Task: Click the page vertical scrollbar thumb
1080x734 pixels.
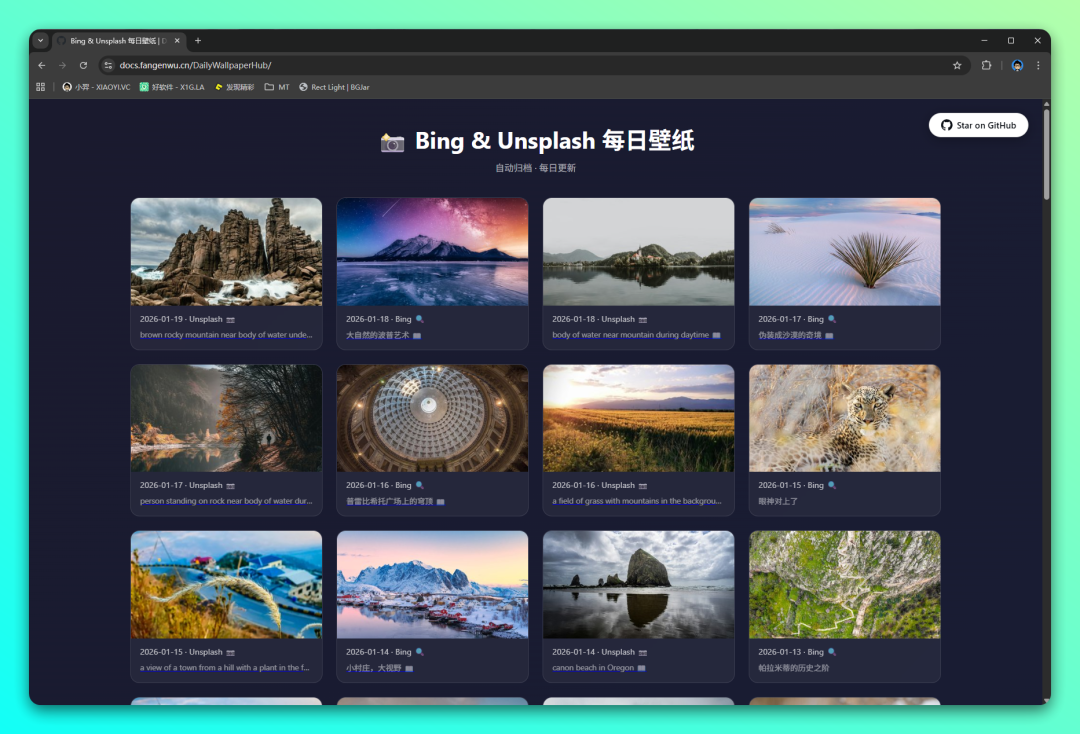Action: coord(1046,155)
